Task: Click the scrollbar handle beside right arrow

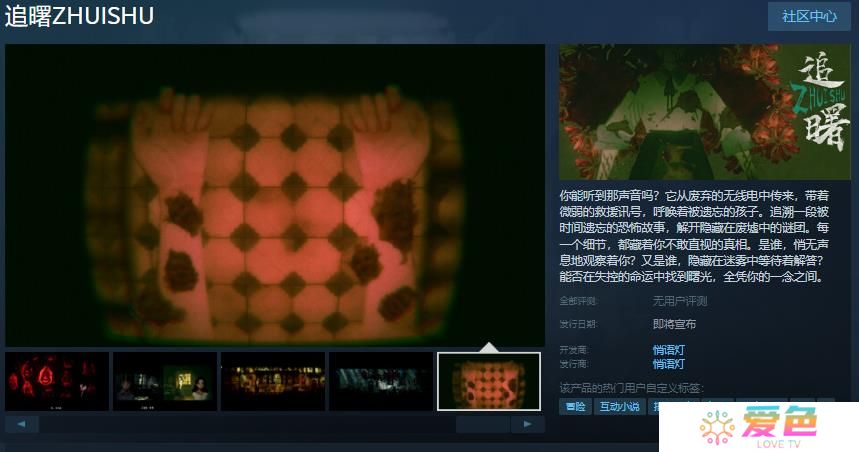Action: (483, 424)
